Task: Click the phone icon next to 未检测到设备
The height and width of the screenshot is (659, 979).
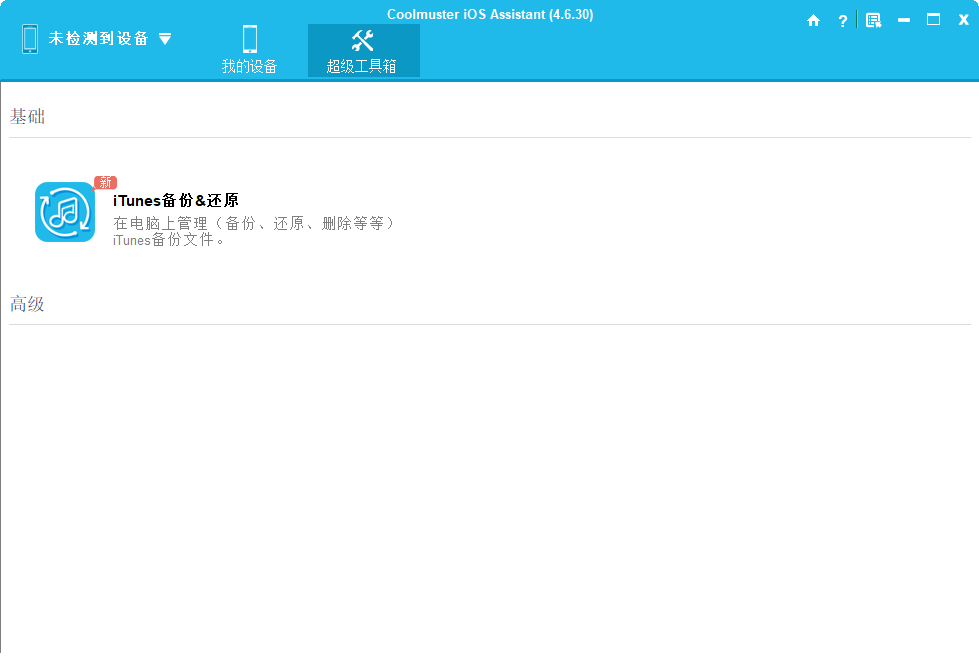Action: pos(28,37)
